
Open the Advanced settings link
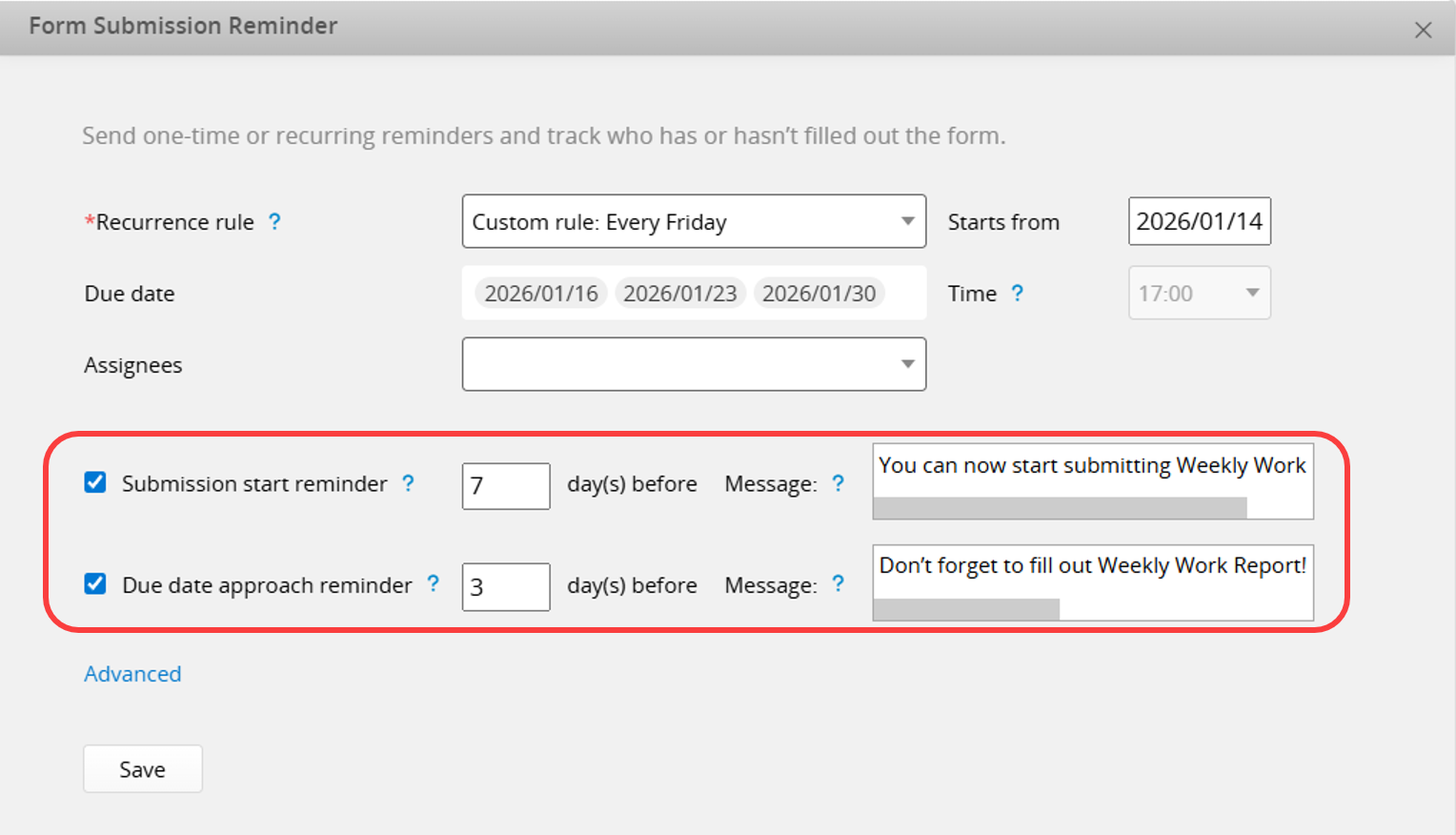coord(132,674)
